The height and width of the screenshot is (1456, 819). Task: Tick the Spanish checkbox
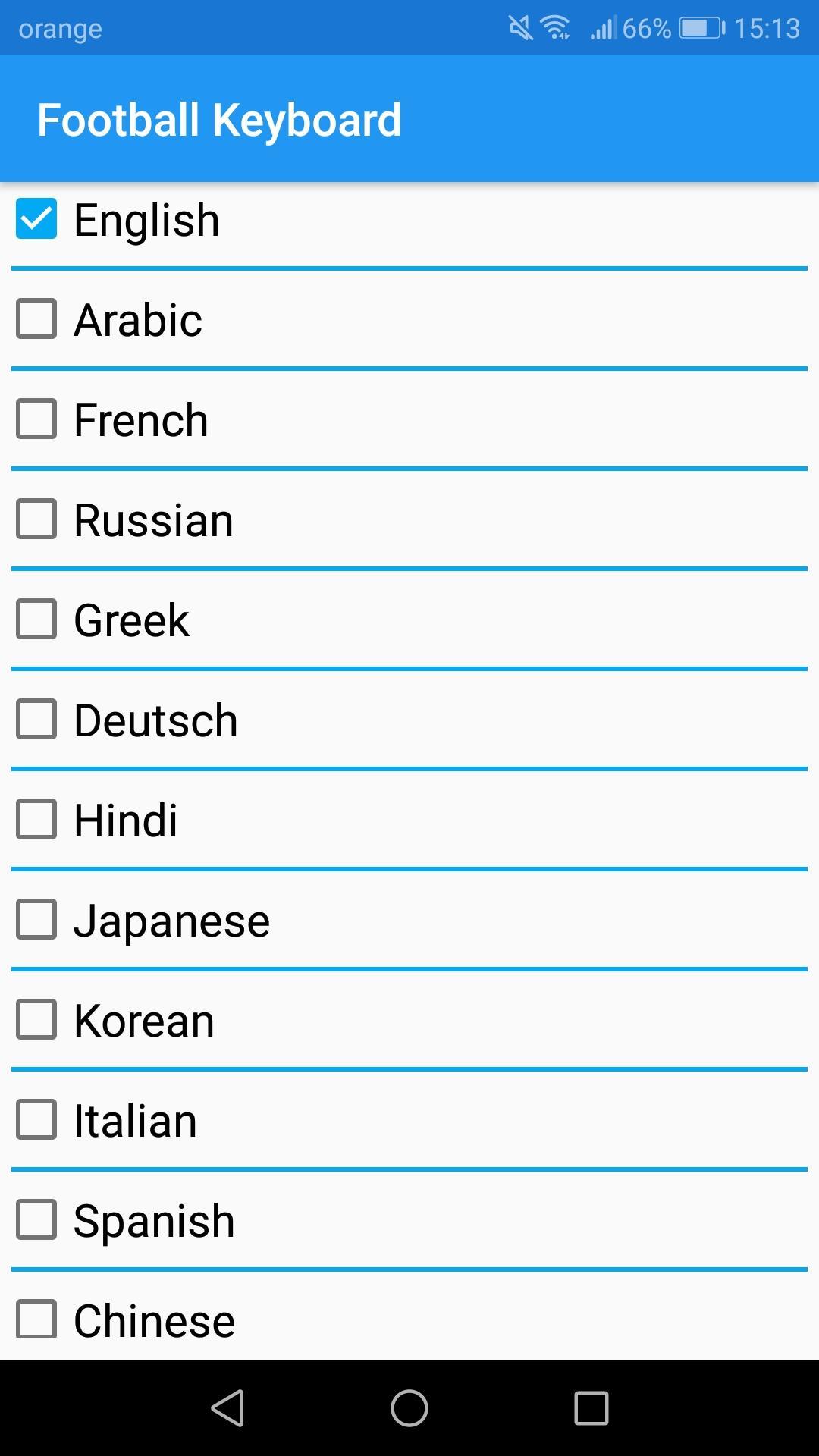click(36, 1219)
